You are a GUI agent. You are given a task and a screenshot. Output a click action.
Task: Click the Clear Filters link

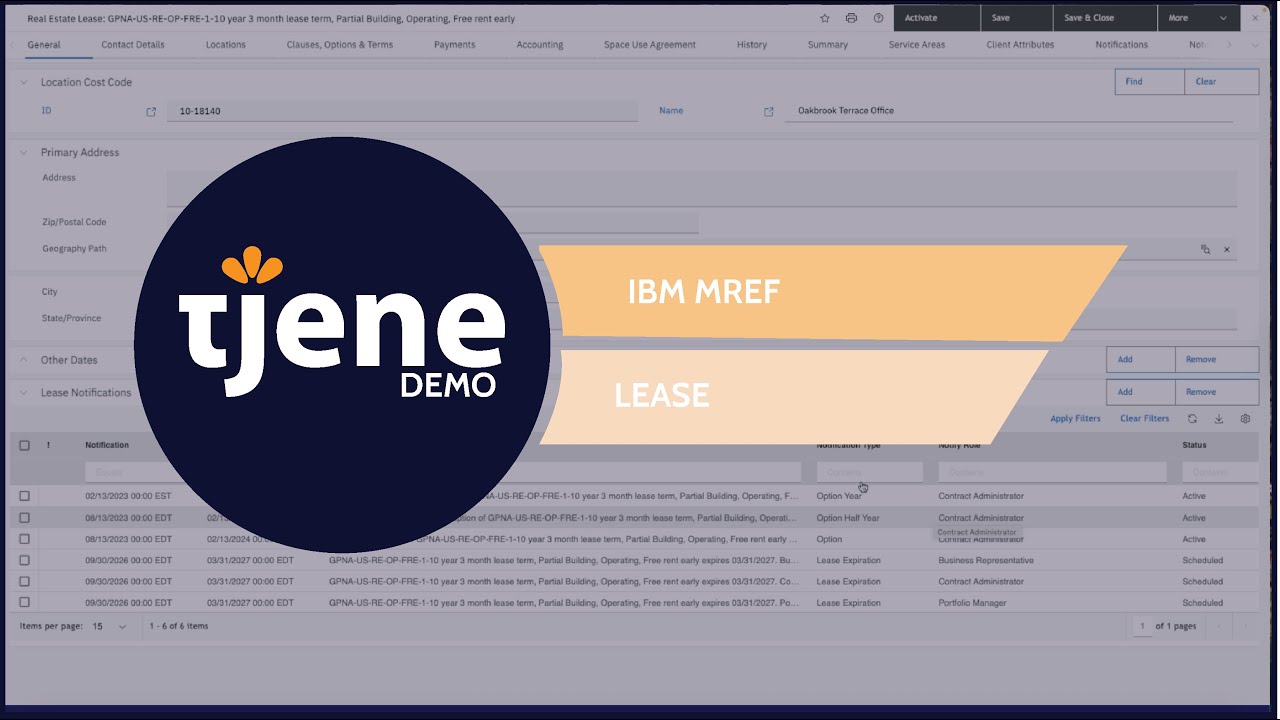(1144, 419)
